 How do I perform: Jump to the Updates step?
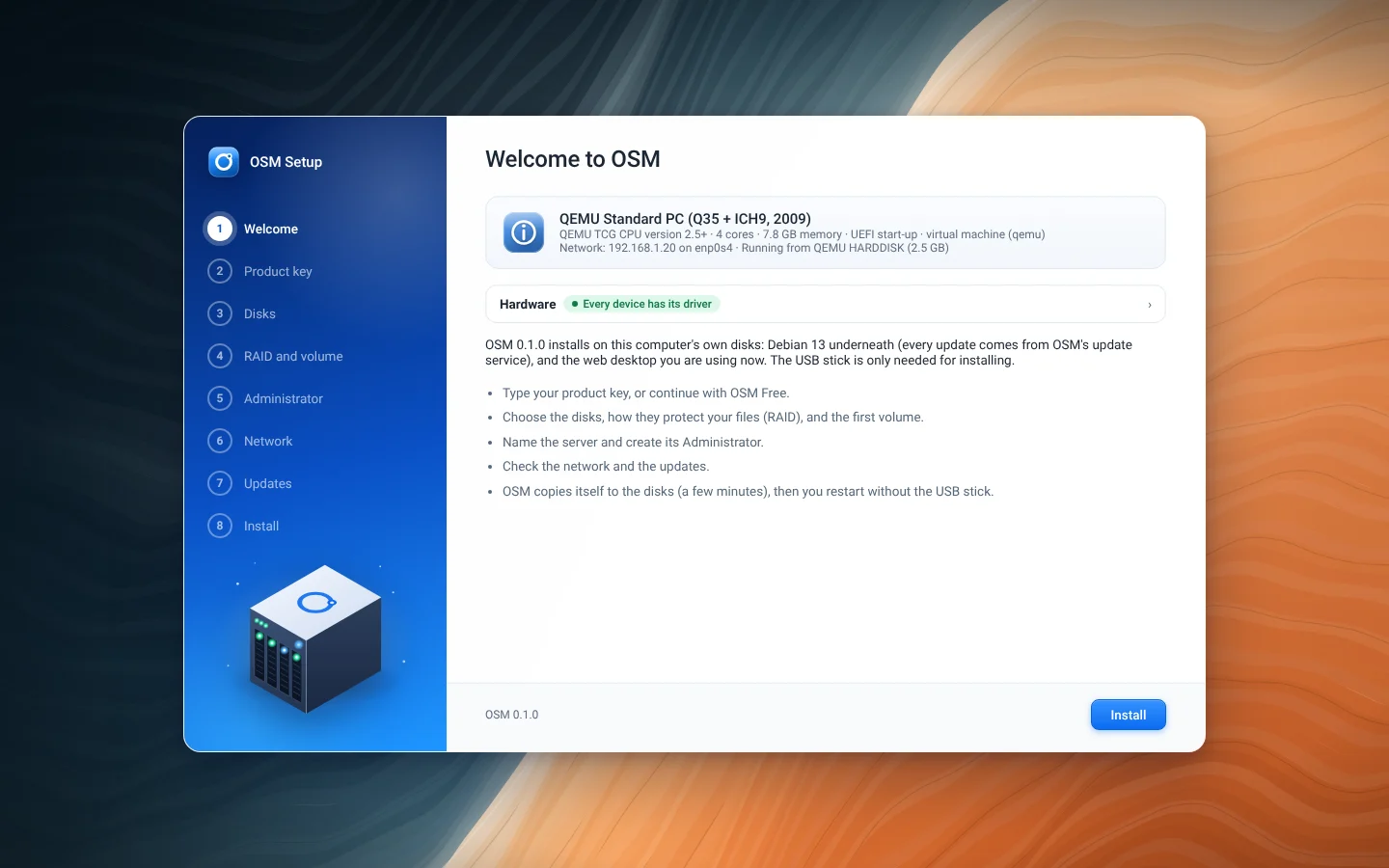click(x=268, y=483)
